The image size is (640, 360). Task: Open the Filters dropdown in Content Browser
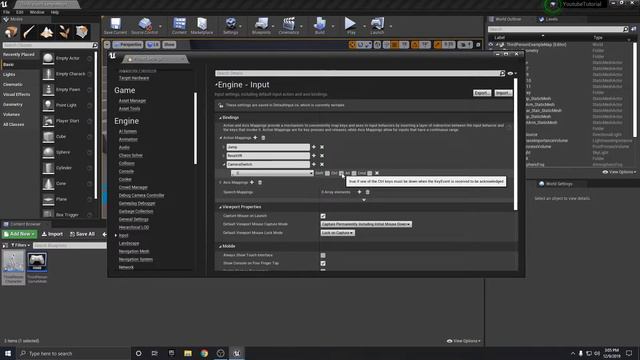pos(20,245)
